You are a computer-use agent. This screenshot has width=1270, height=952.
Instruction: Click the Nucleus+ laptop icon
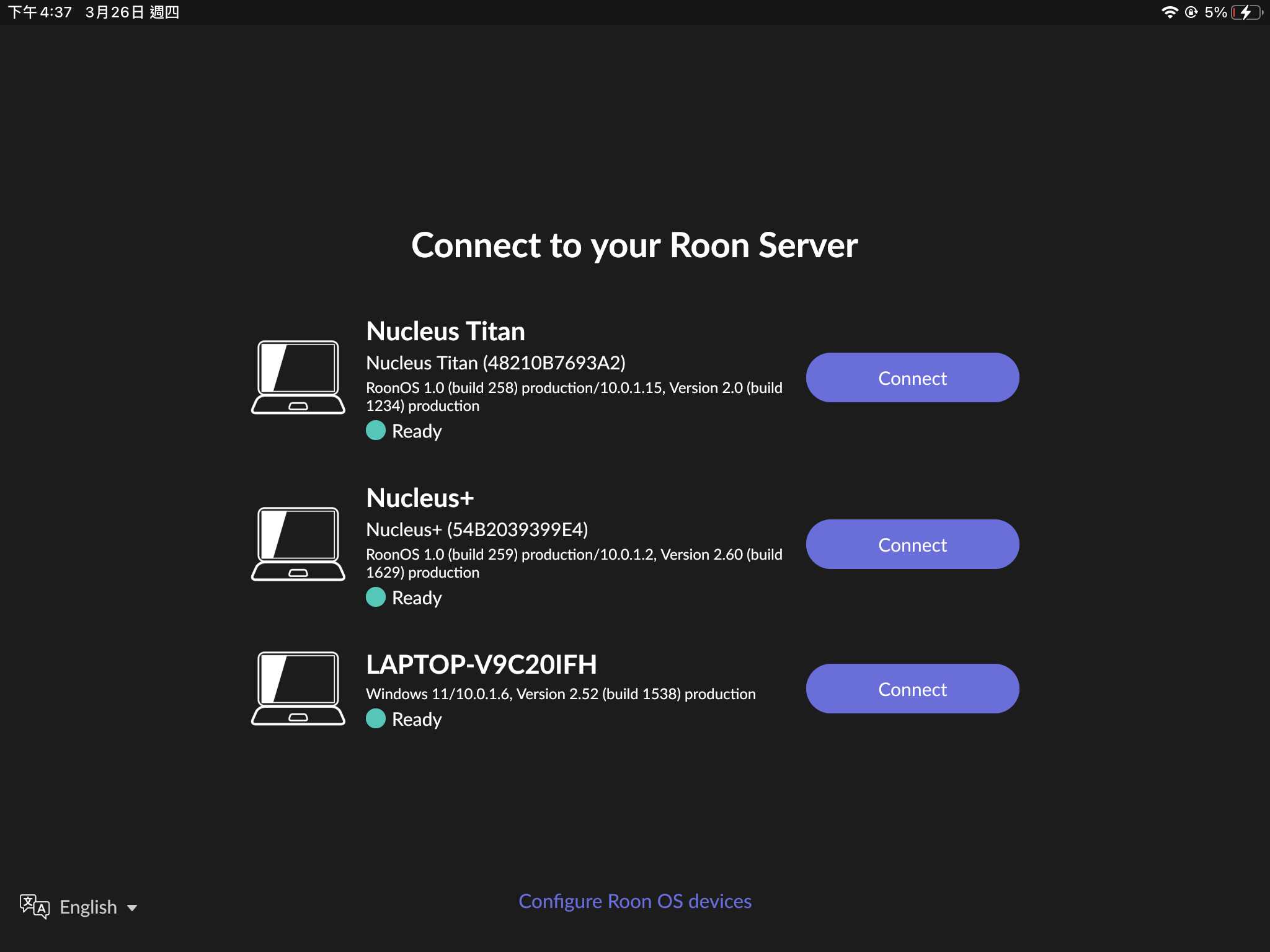[x=298, y=544]
